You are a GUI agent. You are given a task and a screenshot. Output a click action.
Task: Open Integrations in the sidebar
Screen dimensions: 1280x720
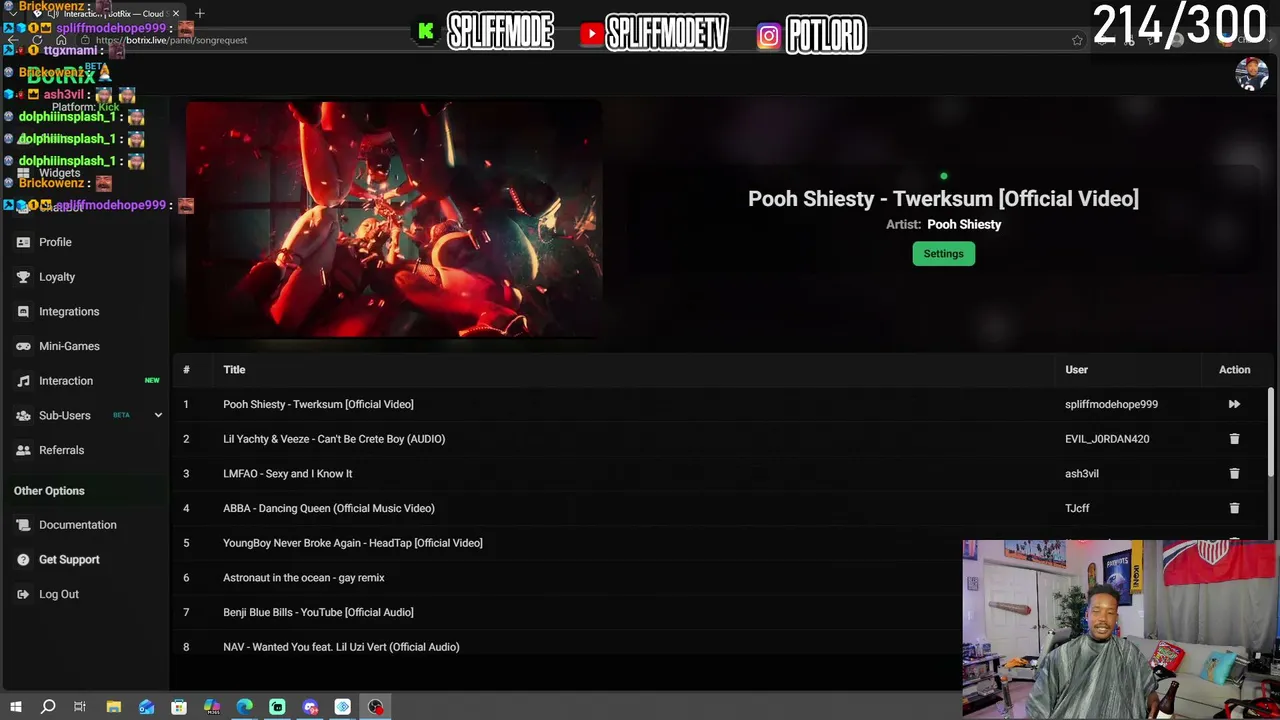[69, 312]
